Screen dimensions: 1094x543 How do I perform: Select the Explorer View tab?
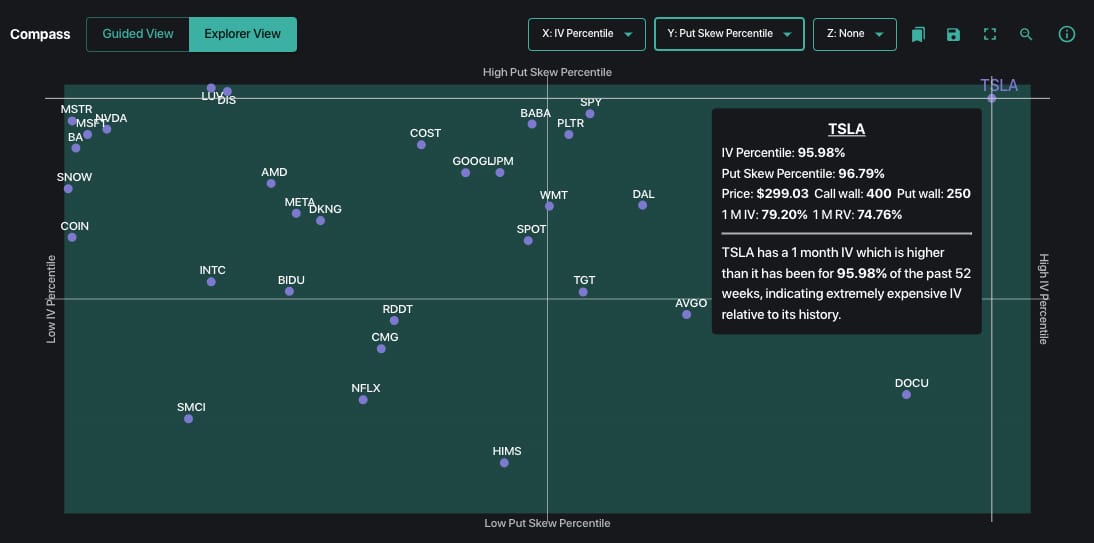[x=243, y=34]
